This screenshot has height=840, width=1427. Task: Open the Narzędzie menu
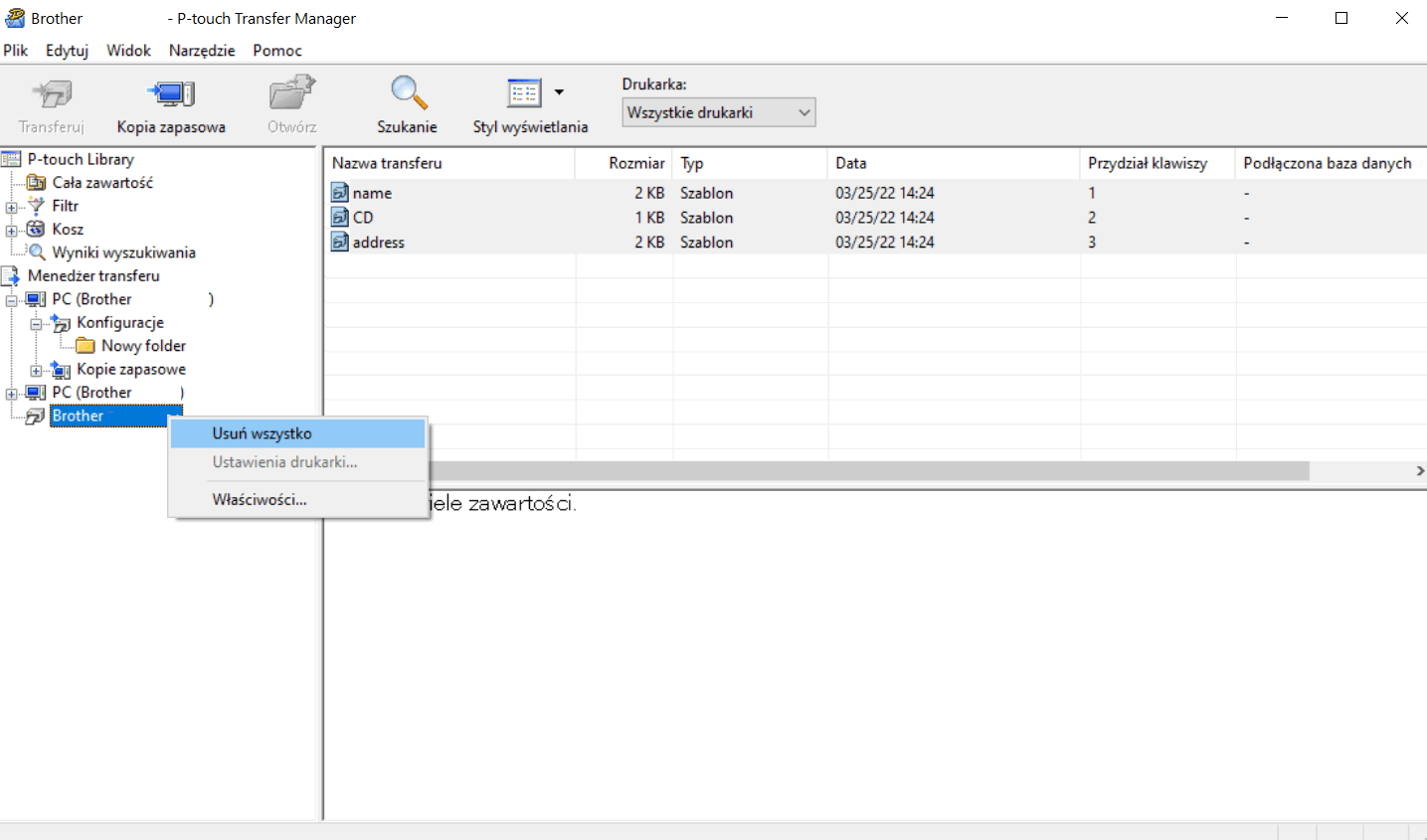coord(202,51)
